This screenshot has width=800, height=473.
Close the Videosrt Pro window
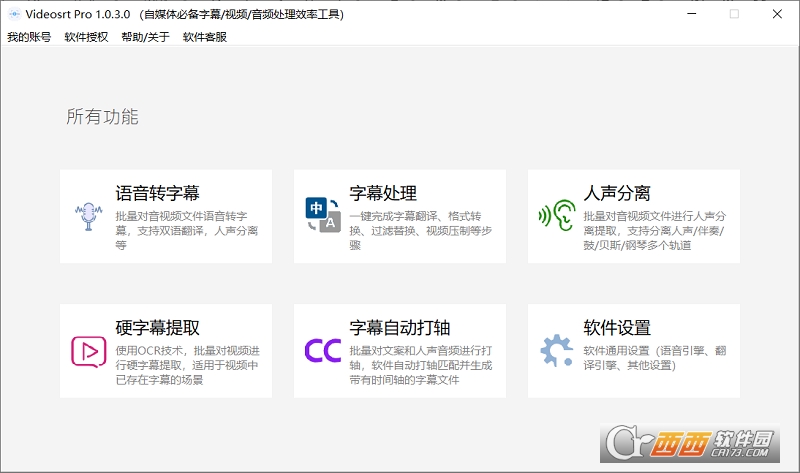(777, 14)
